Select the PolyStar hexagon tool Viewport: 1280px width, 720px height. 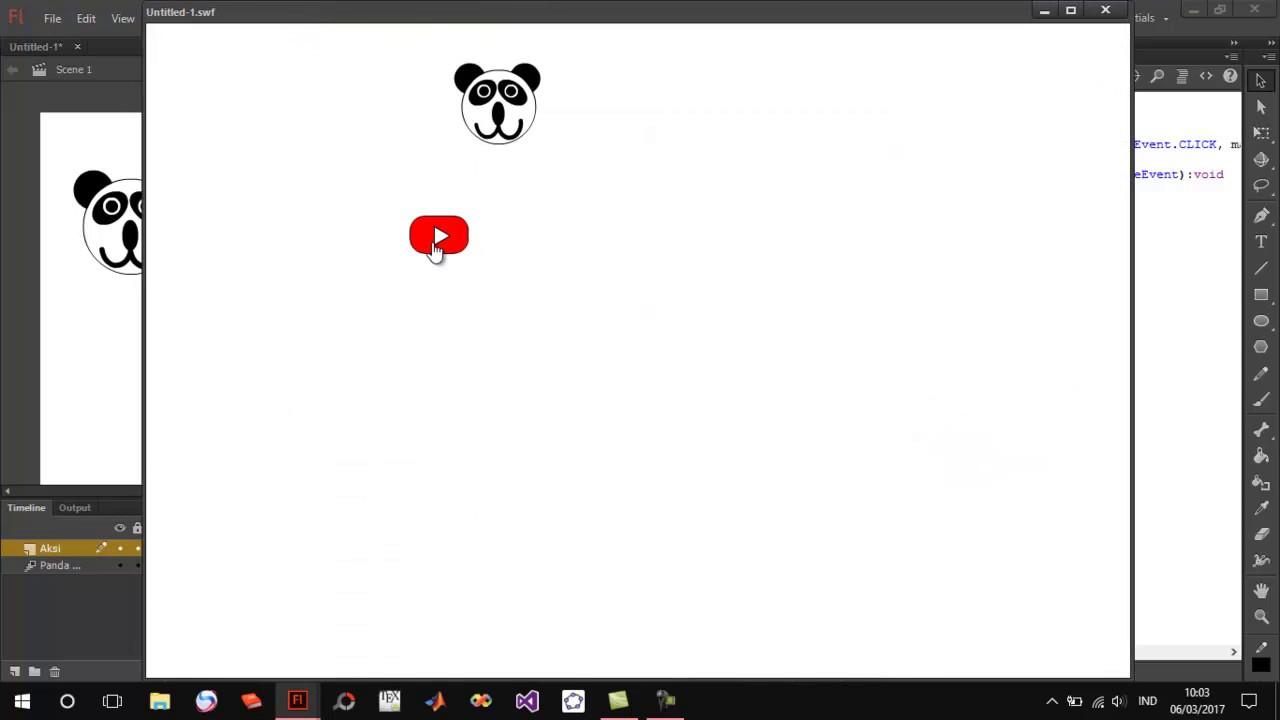pyautogui.click(x=1261, y=347)
